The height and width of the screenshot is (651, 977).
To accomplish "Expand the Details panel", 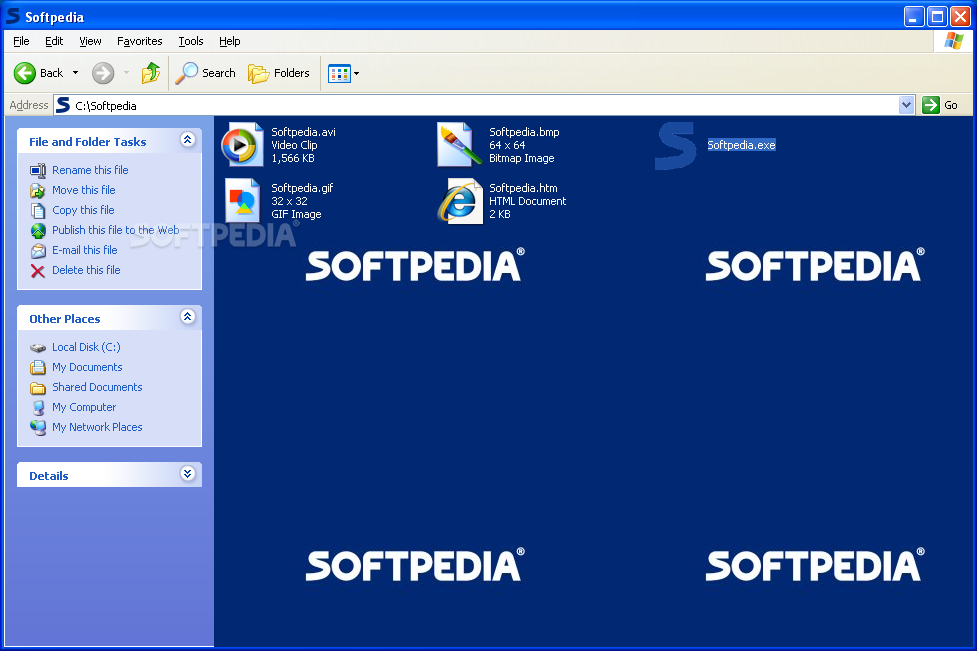I will tap(188, 473).
